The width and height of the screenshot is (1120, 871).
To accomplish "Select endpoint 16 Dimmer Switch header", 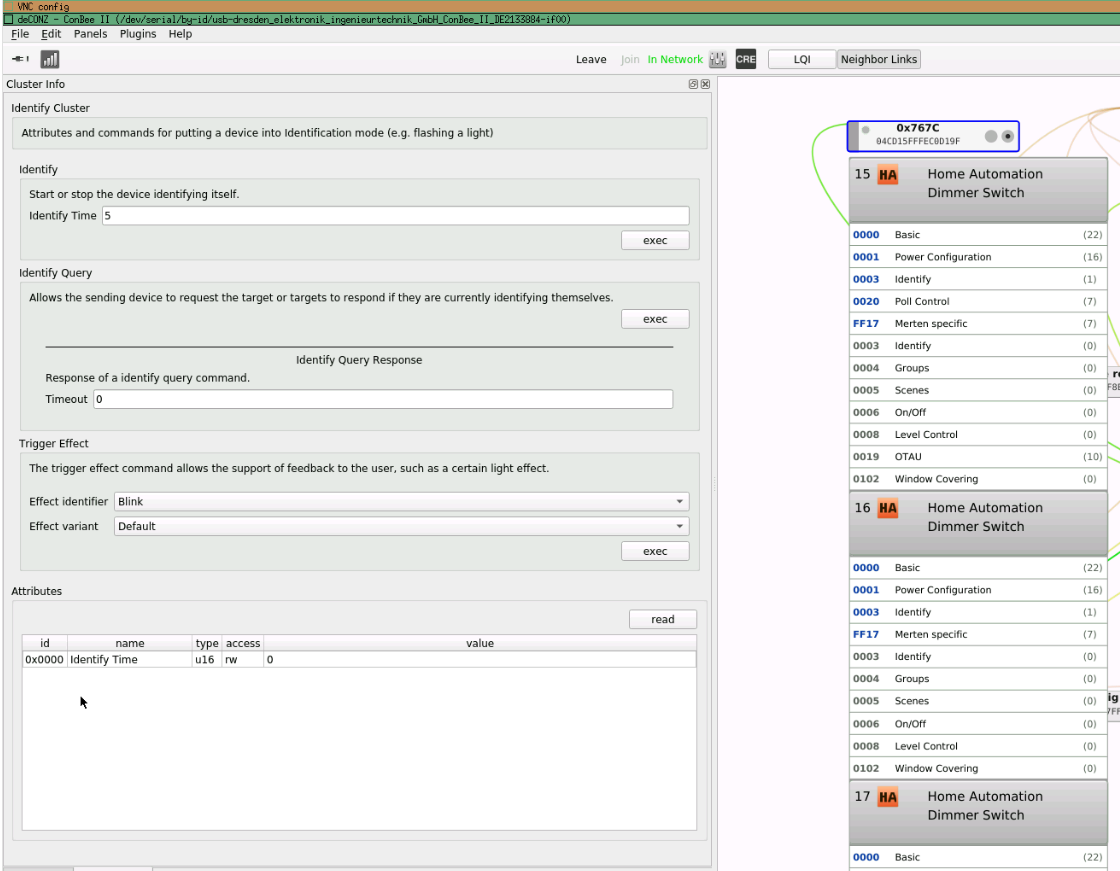I will 978,524.
